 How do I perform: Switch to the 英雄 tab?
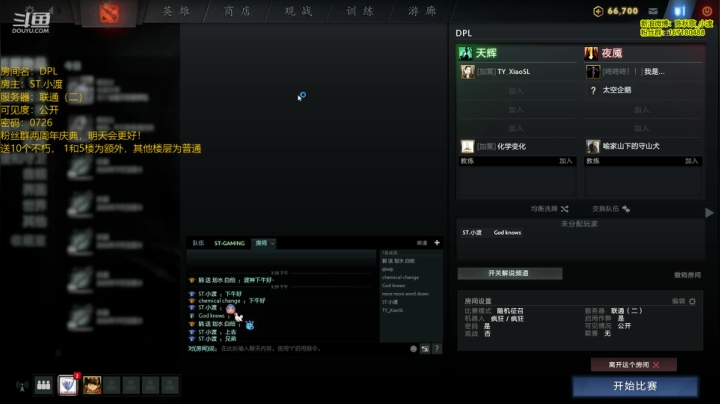coord(177,11)
